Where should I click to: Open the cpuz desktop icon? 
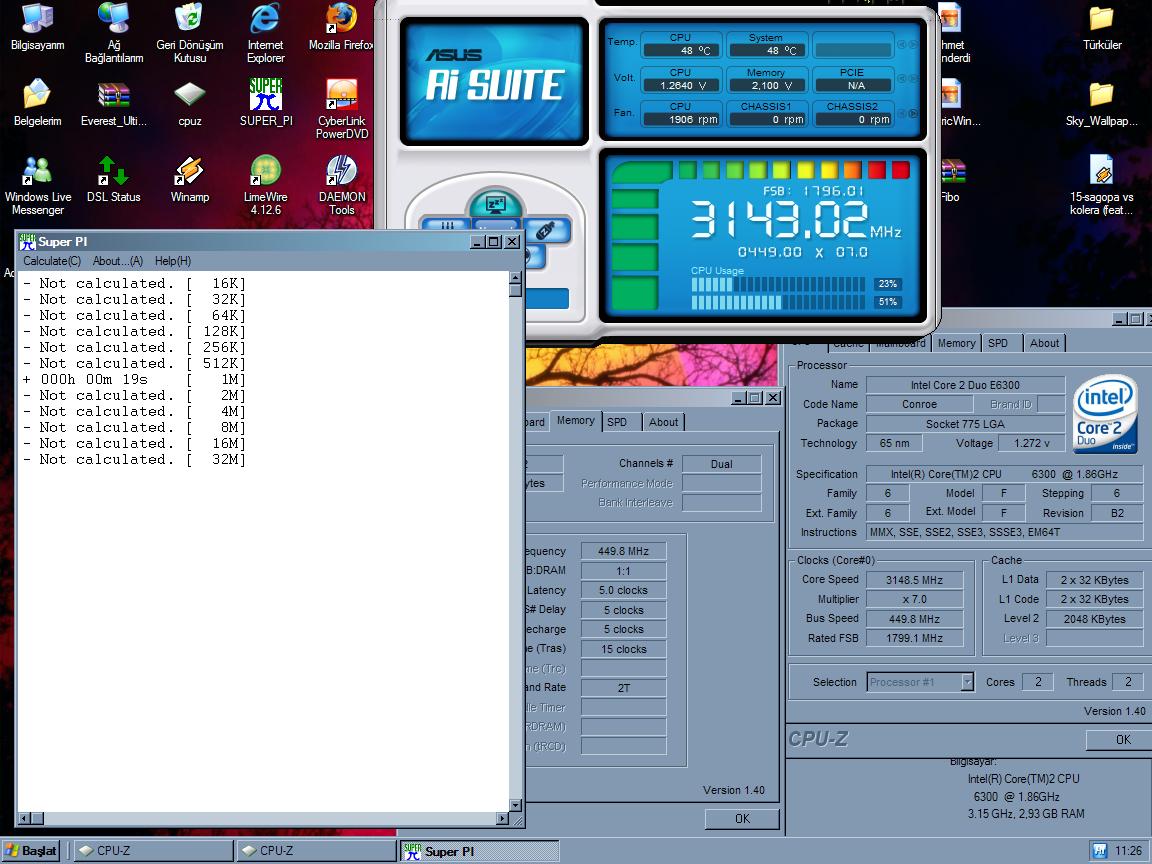[x=190, y=103]
